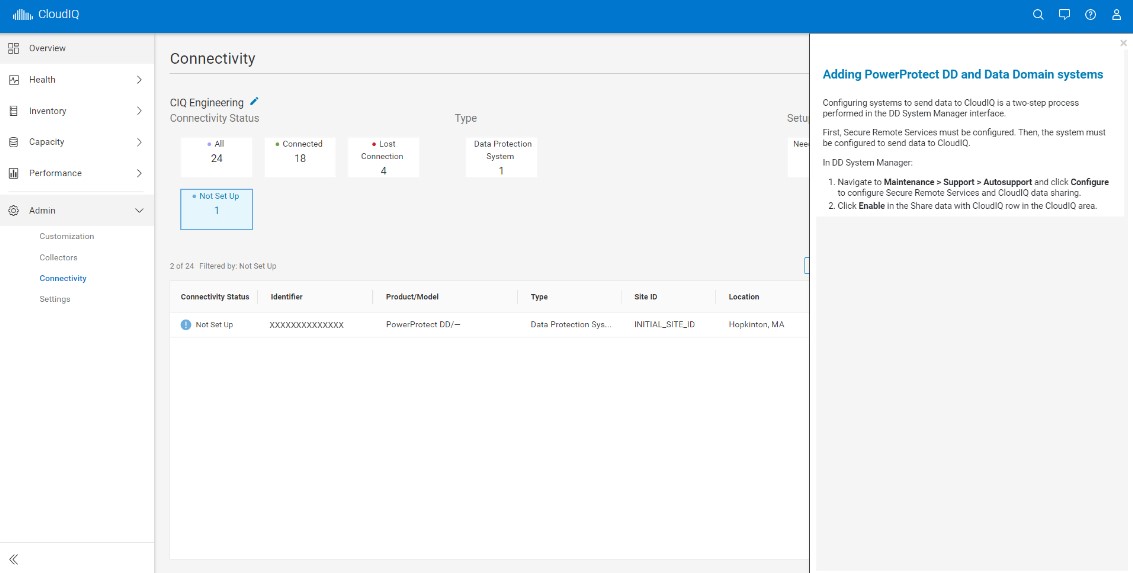This screenshot has width=1133, height=573.
Task: Click the Admin gear icon
Action: coord(14,211)
